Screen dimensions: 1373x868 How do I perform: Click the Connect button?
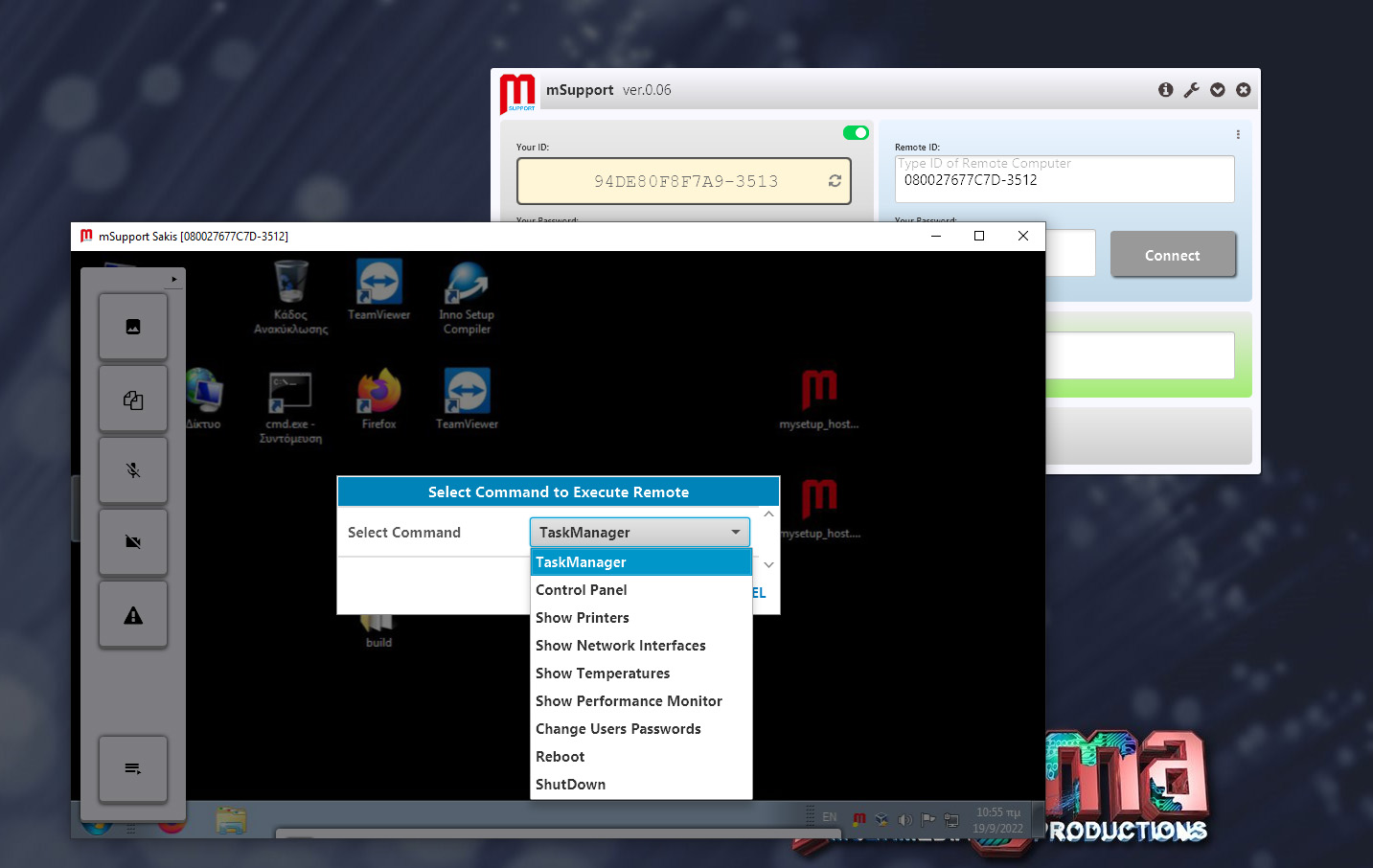tap(1173, 255)
